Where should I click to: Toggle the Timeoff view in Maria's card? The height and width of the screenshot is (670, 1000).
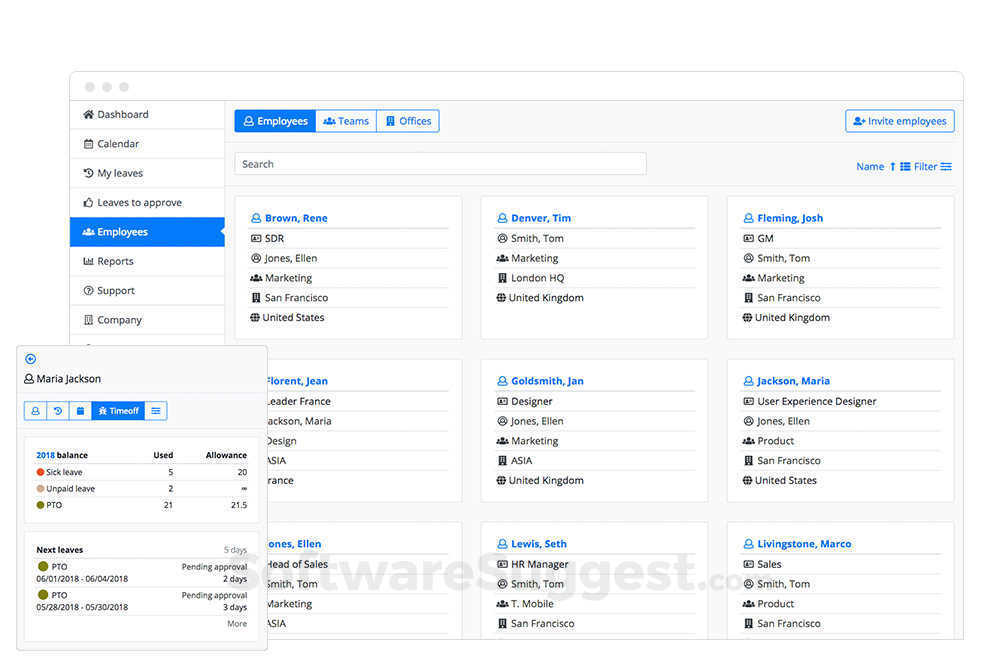click(119, 410)
